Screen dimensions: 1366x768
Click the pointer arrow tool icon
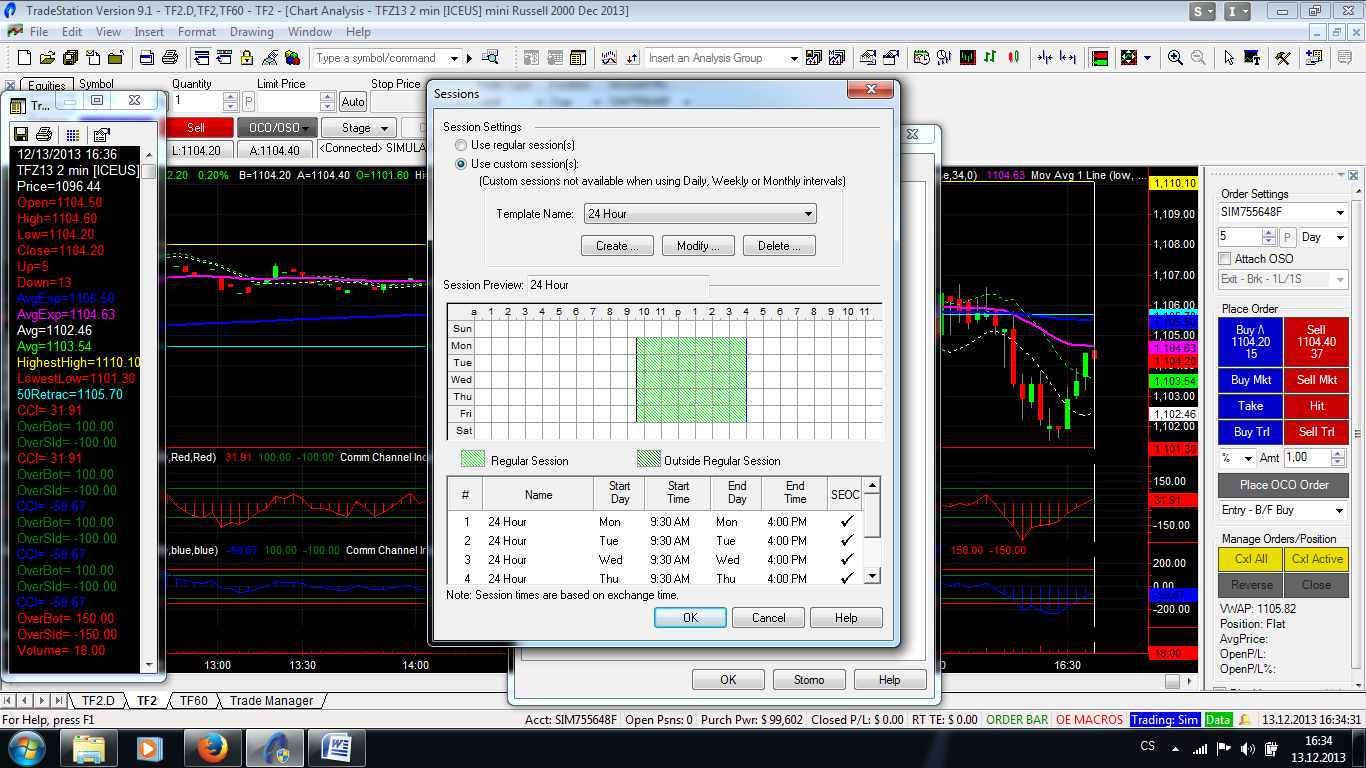[x=1229, y=58]
